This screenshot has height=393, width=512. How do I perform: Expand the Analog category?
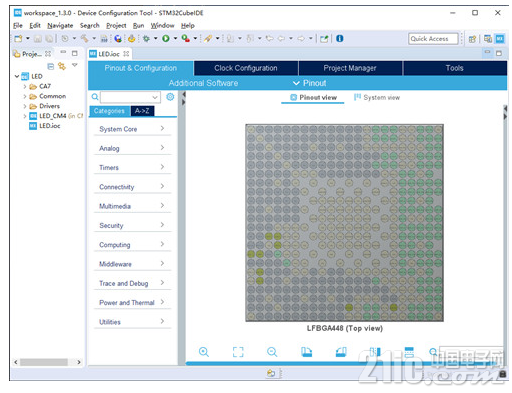[132, 148]
